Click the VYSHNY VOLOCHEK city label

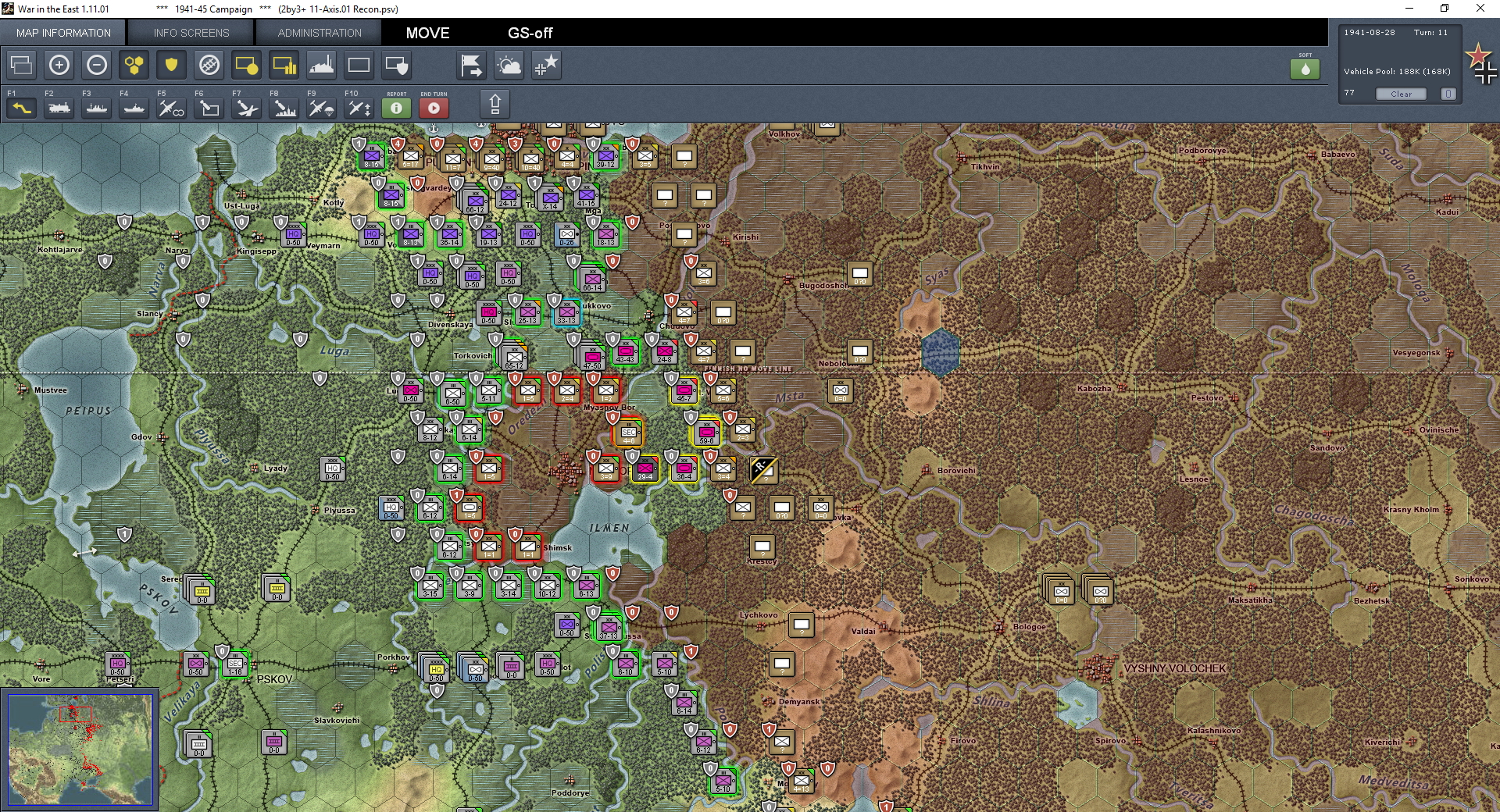click(1174, 668)
